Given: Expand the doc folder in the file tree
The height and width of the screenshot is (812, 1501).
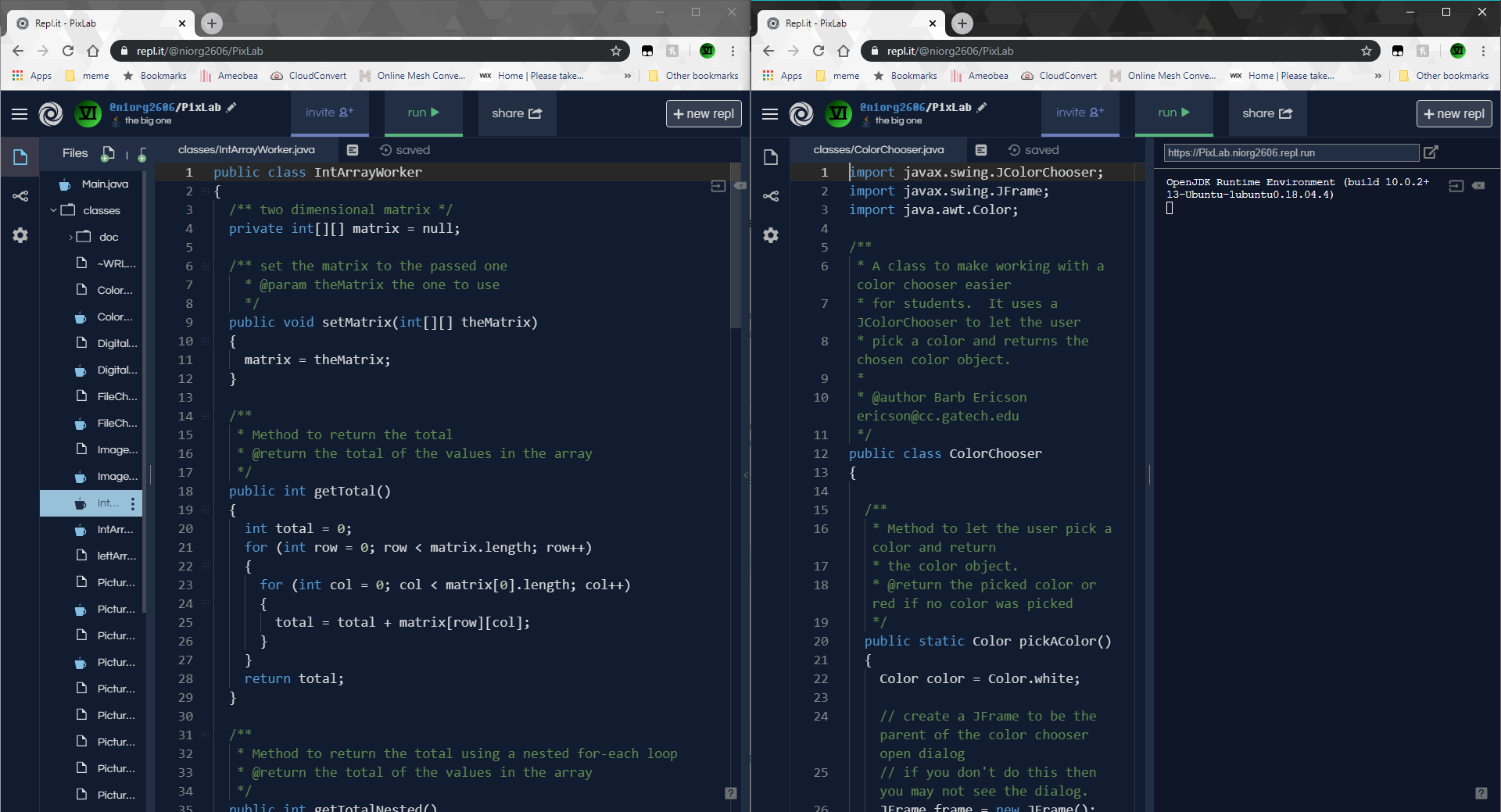Looking at the screenshot, I should coord(70,237).
